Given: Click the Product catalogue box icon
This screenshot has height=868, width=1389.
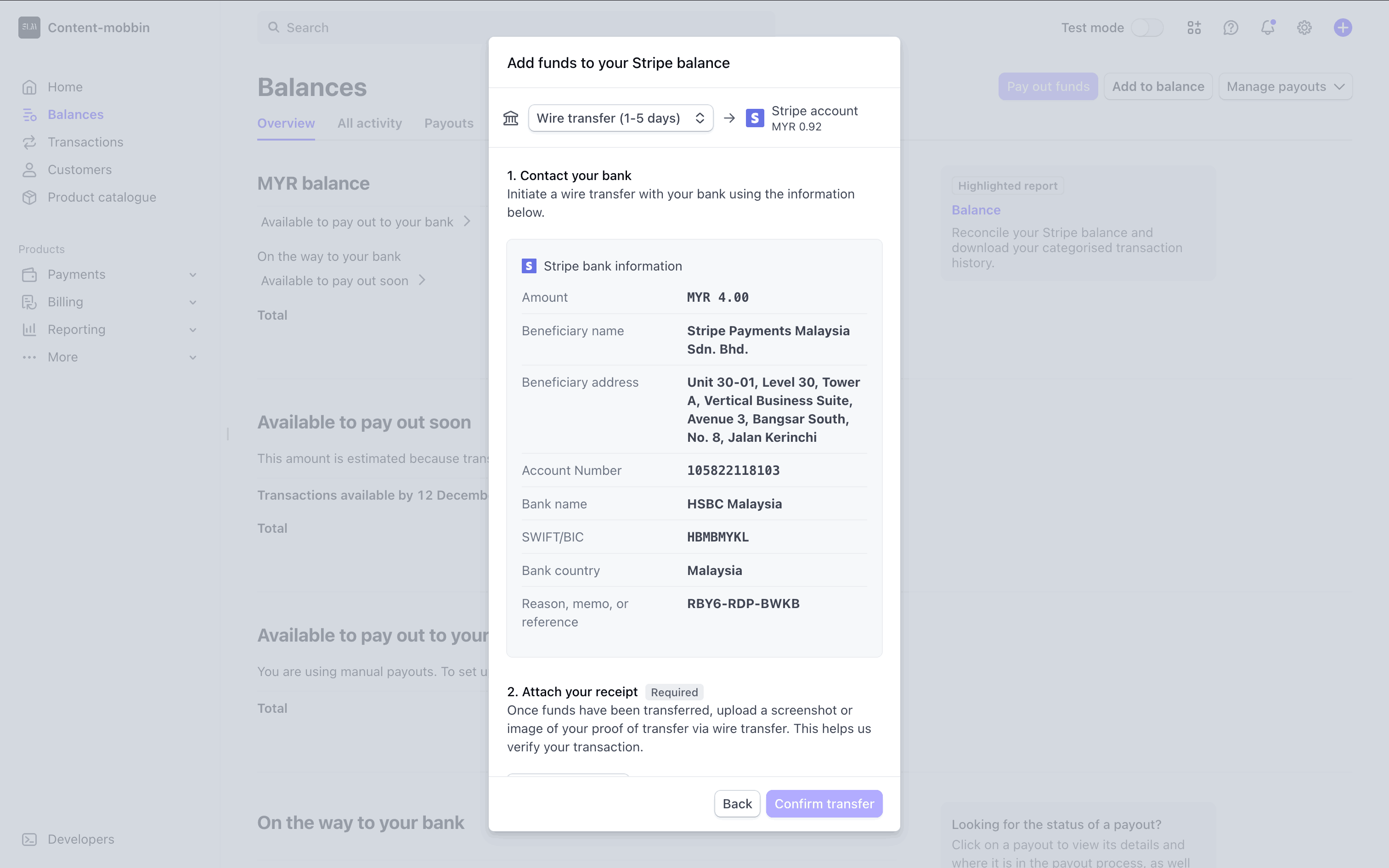Looking at the screenshot, I should pyautogui.click(x=29, y=197).
